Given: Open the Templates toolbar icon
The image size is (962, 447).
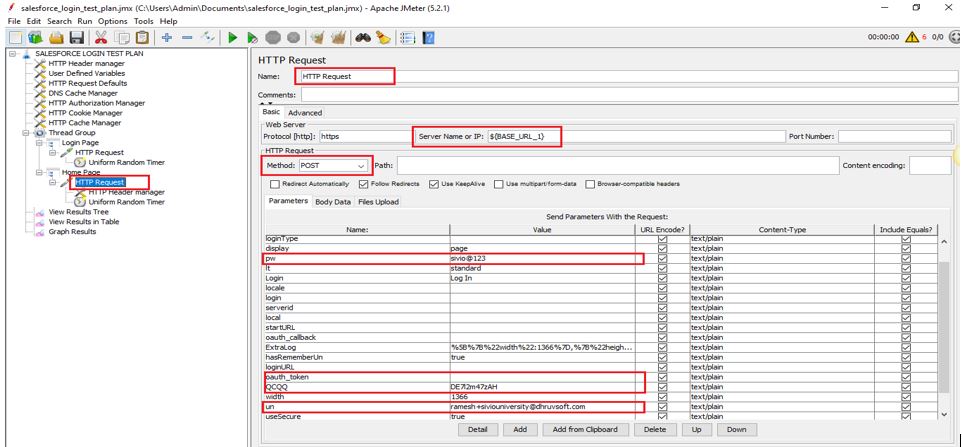Looking at the screenshot, I should tap(35, 38).
